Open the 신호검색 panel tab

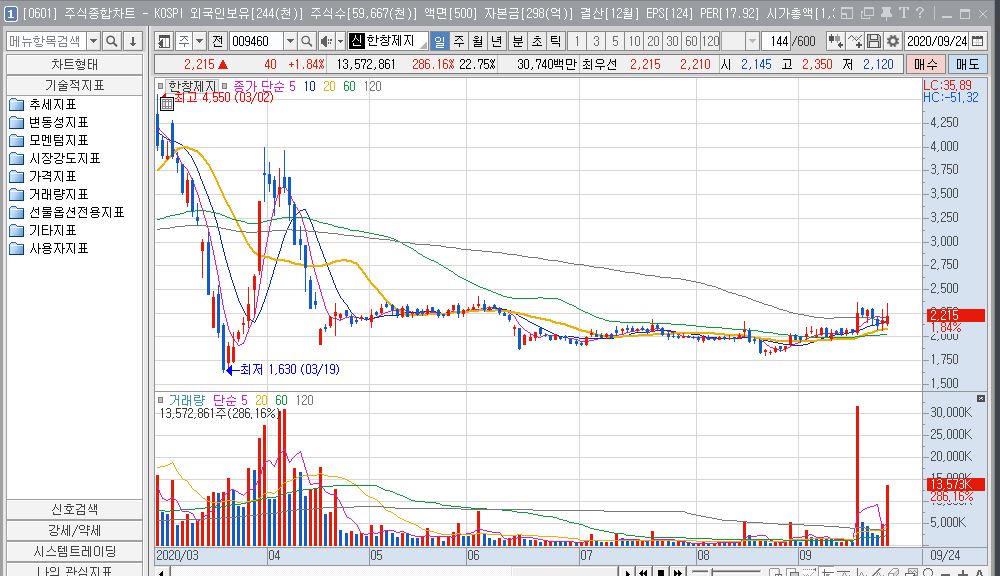(75, 509)
